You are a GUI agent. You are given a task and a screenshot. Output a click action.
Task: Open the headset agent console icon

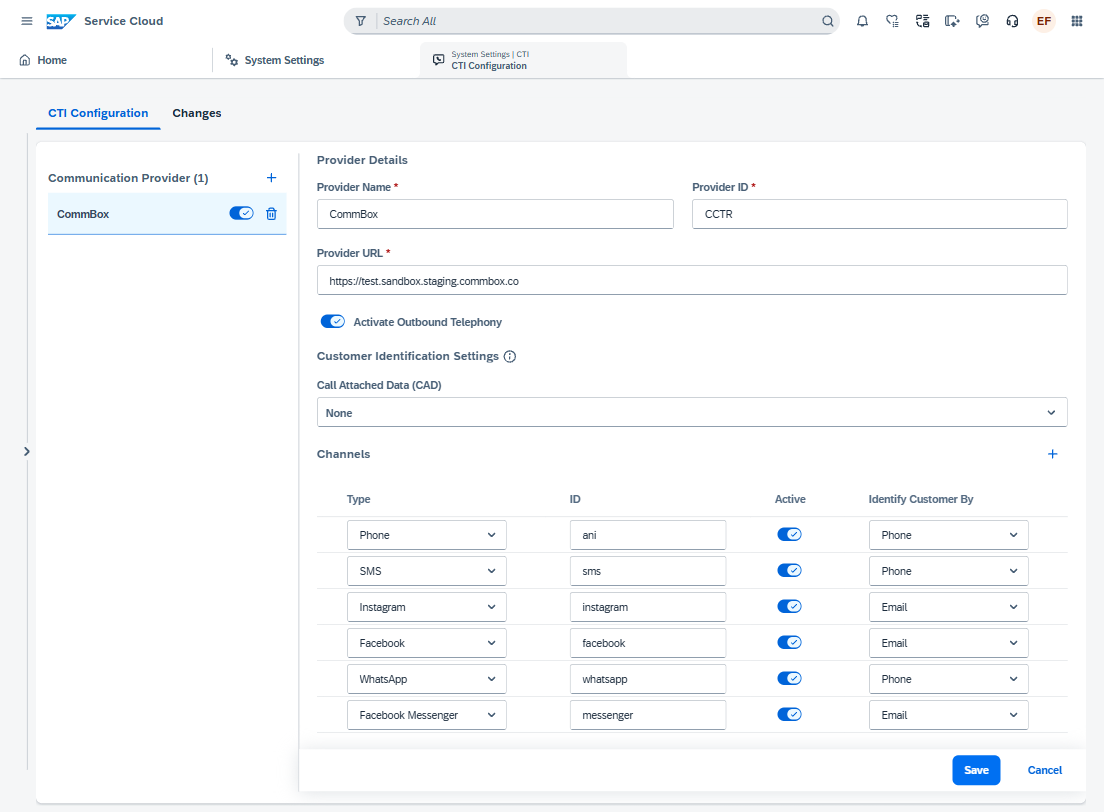click(x=1012, y=21)
